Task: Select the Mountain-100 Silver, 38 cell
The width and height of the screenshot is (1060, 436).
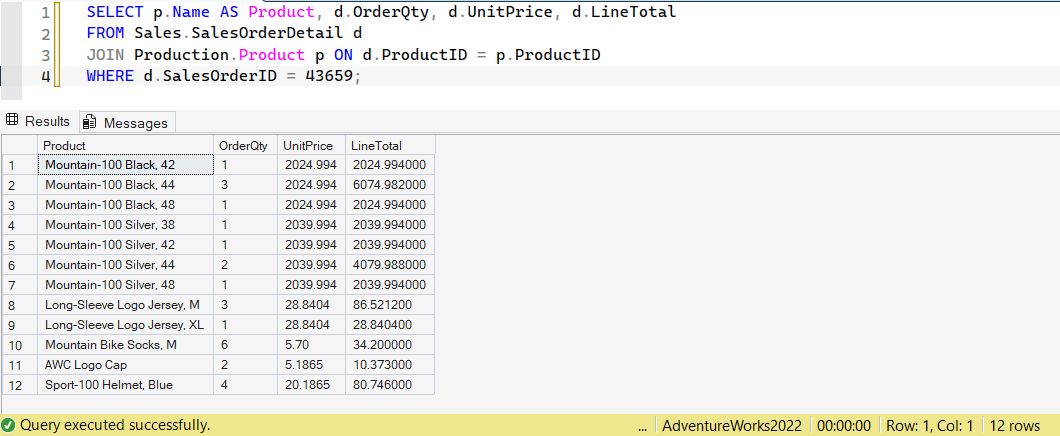Action: 126,224
